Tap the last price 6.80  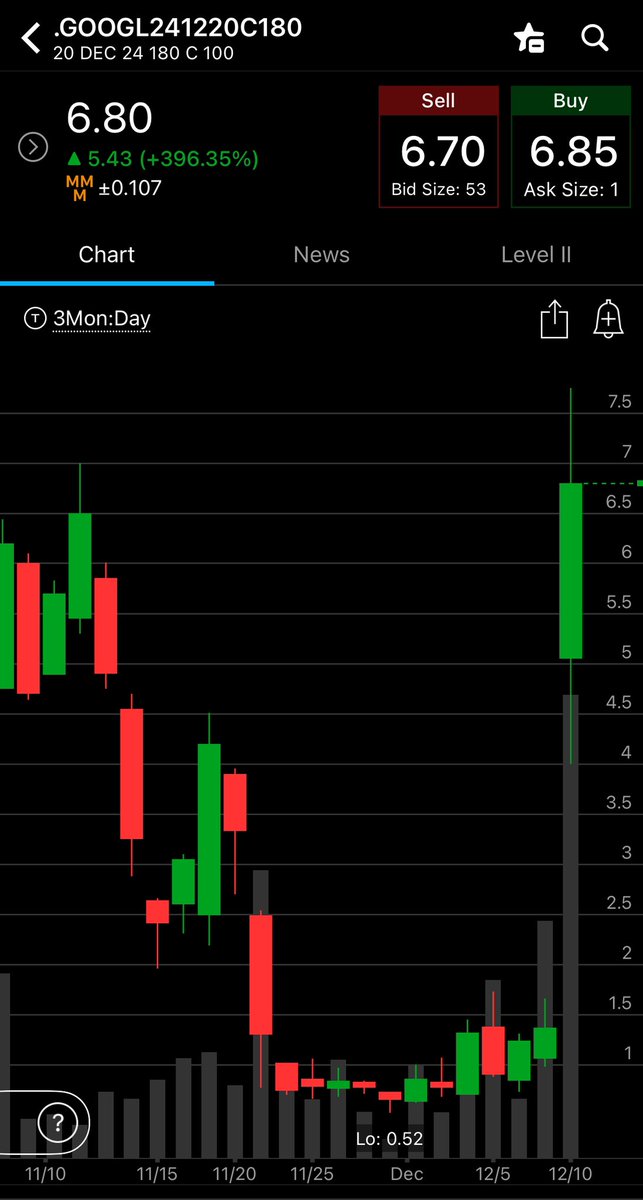pos(110,118)
